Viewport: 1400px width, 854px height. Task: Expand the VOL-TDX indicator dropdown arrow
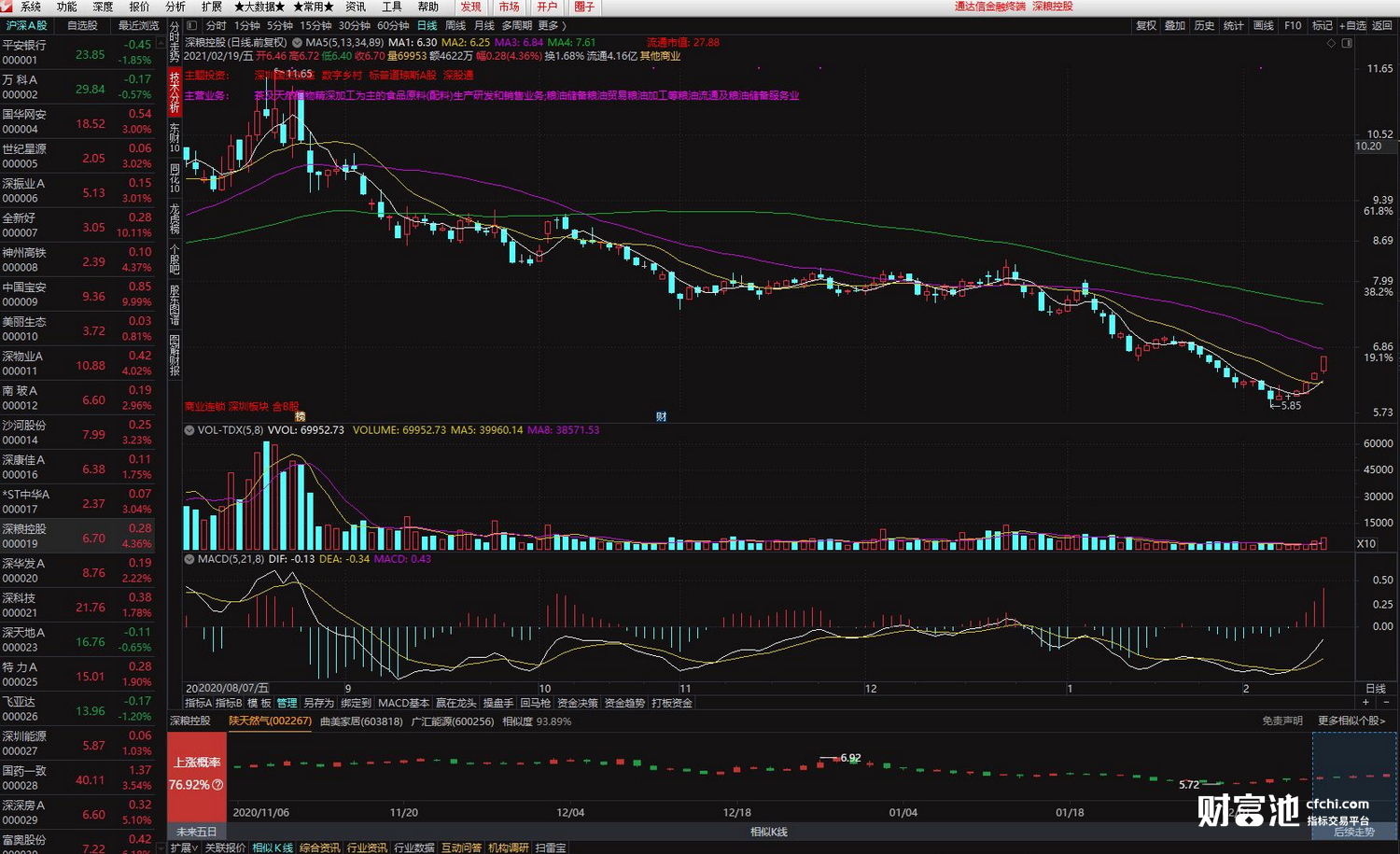pyautogui.click(x=189, y=430)
